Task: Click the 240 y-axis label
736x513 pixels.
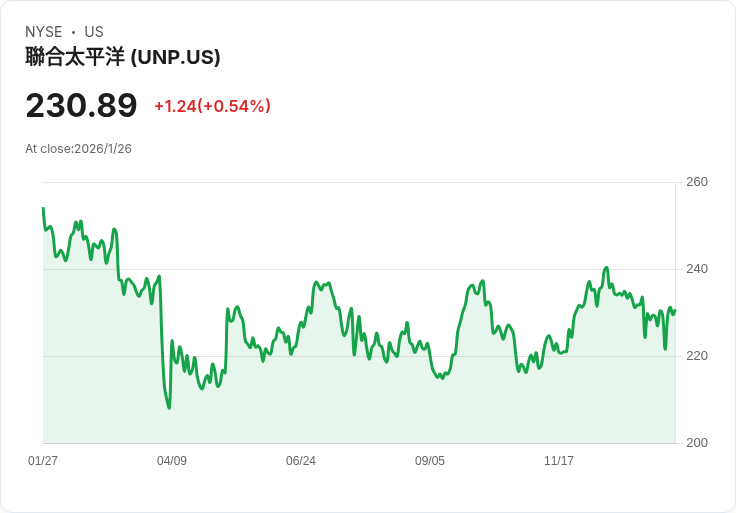Action: coord(697,269)
